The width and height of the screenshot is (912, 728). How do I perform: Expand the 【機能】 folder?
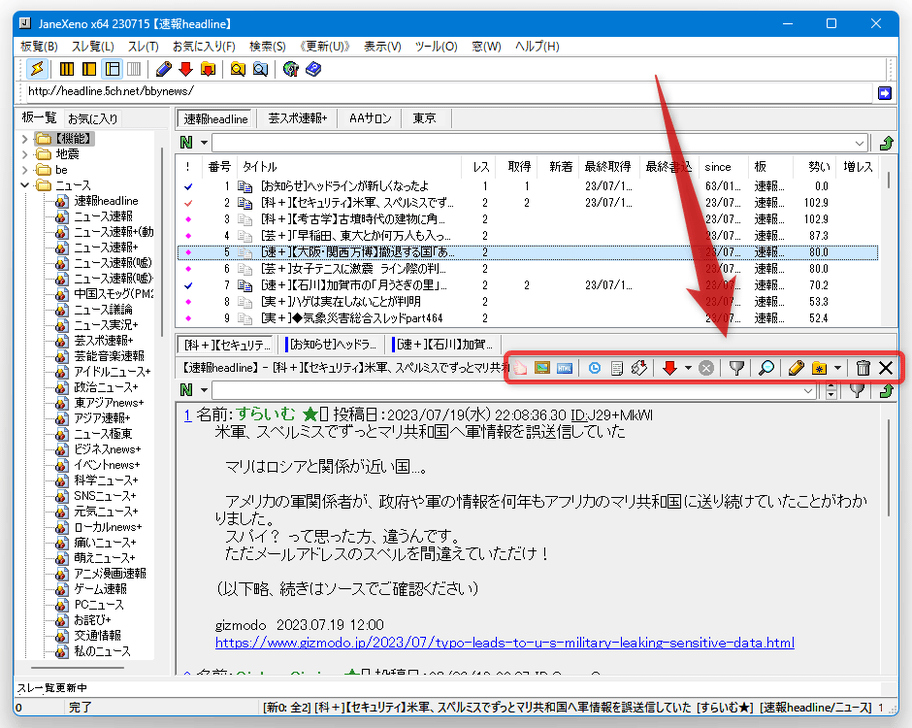pyautogui.click(x=24, y=139)
